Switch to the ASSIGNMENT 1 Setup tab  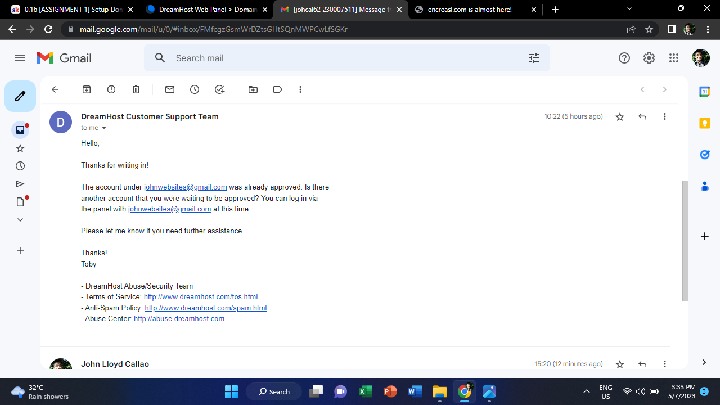[70, 9]
